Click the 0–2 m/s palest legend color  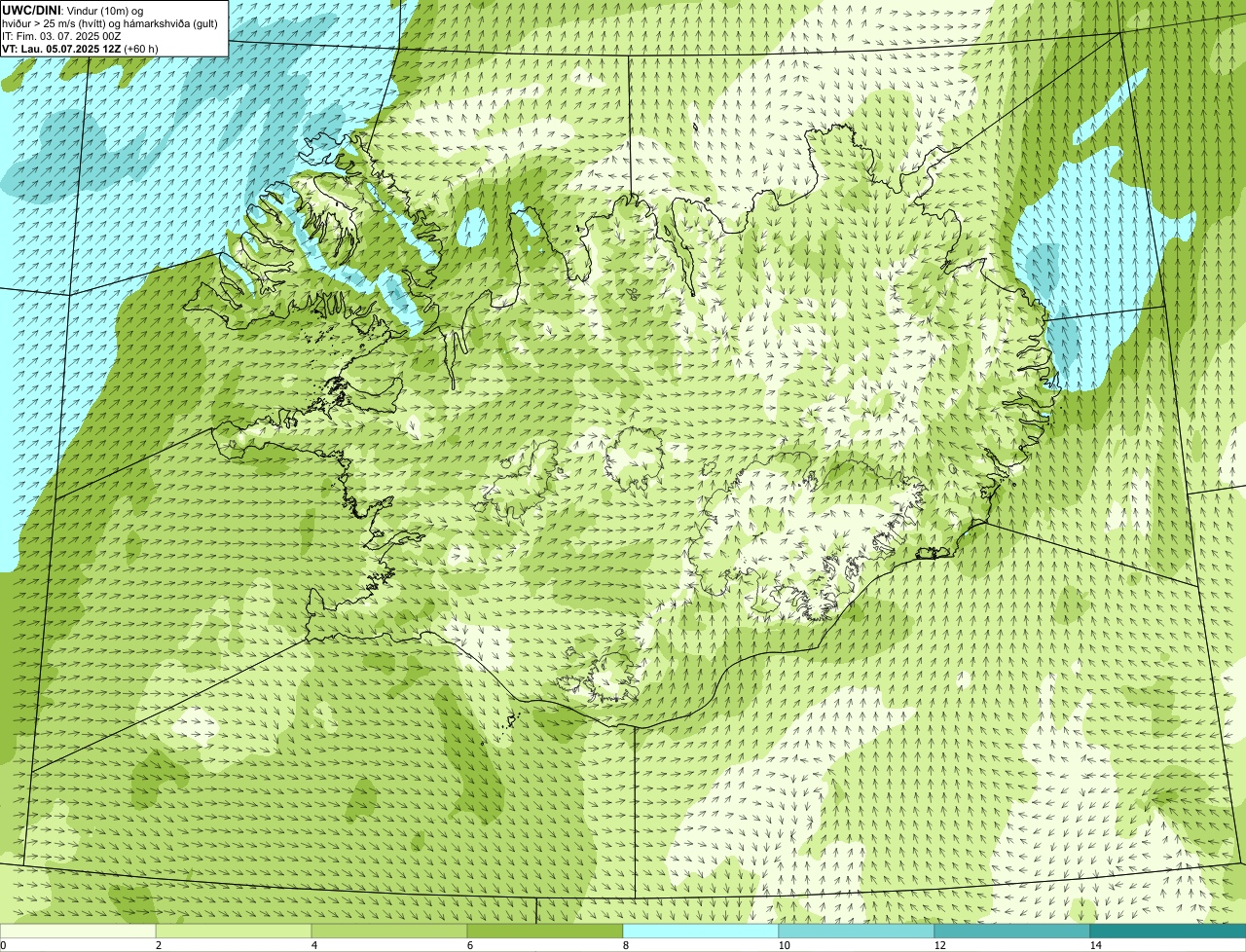78,931
